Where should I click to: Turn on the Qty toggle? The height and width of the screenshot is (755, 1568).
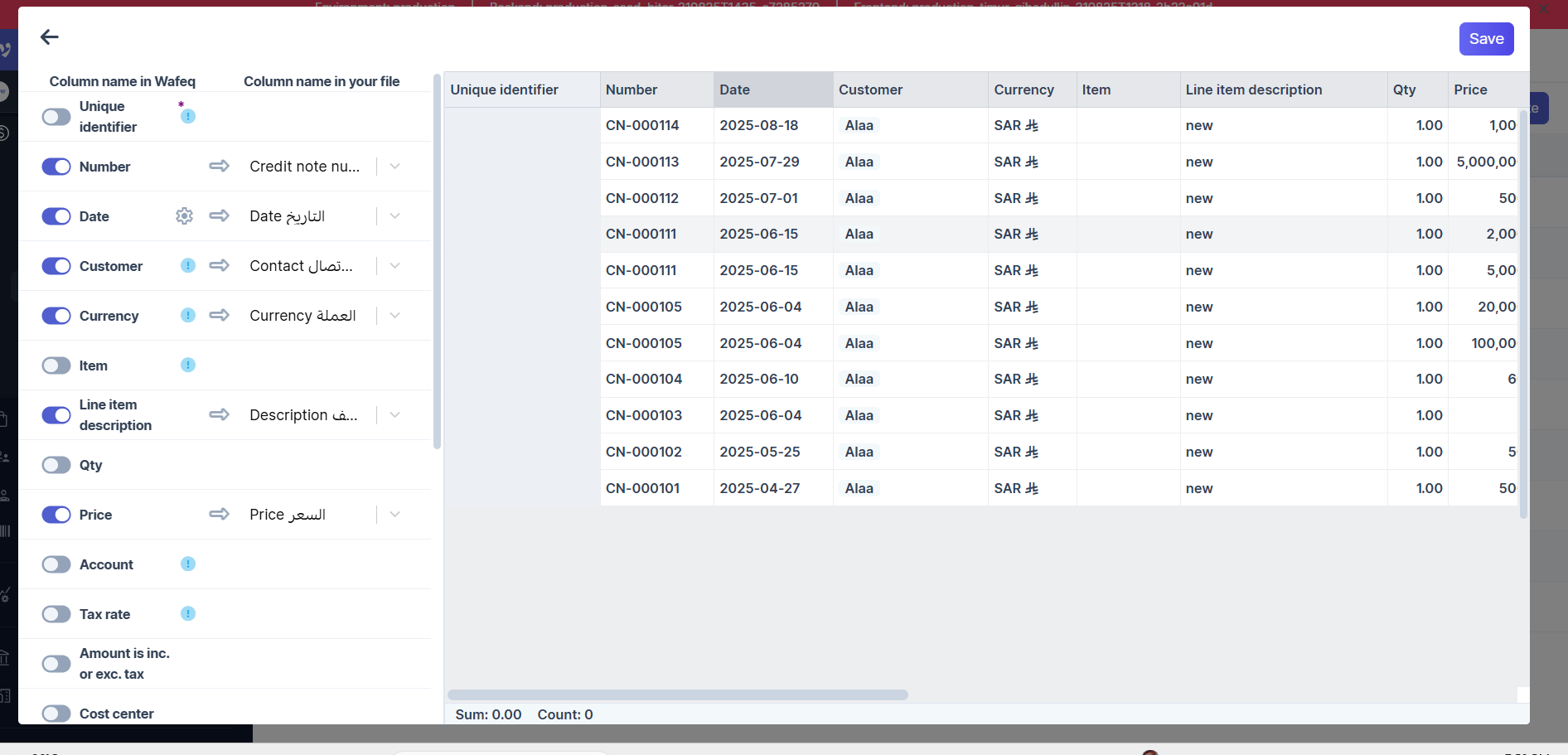click(x=56, y=465)
